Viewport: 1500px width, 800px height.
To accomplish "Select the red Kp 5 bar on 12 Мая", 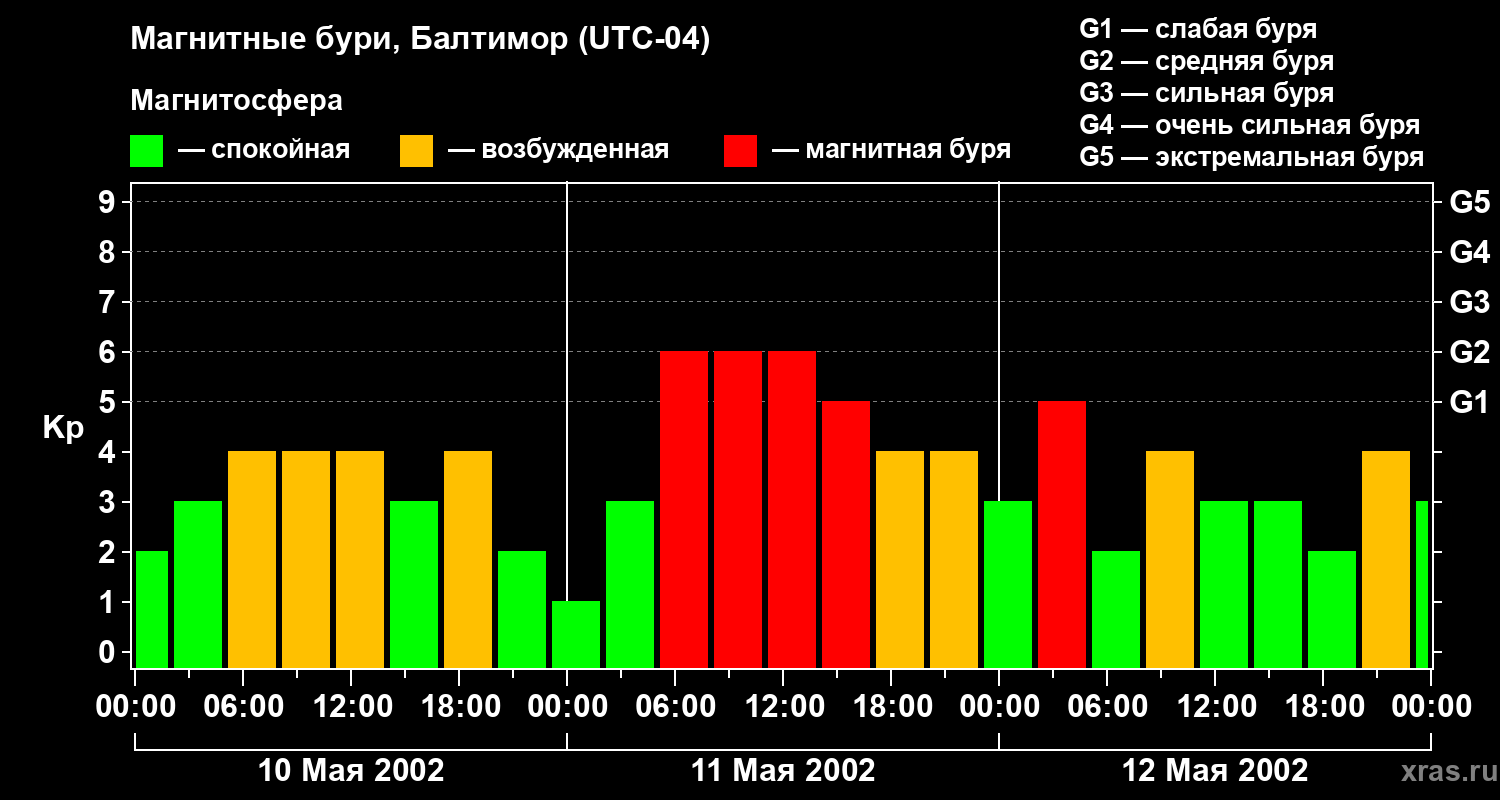I will tap(1062, 534).
